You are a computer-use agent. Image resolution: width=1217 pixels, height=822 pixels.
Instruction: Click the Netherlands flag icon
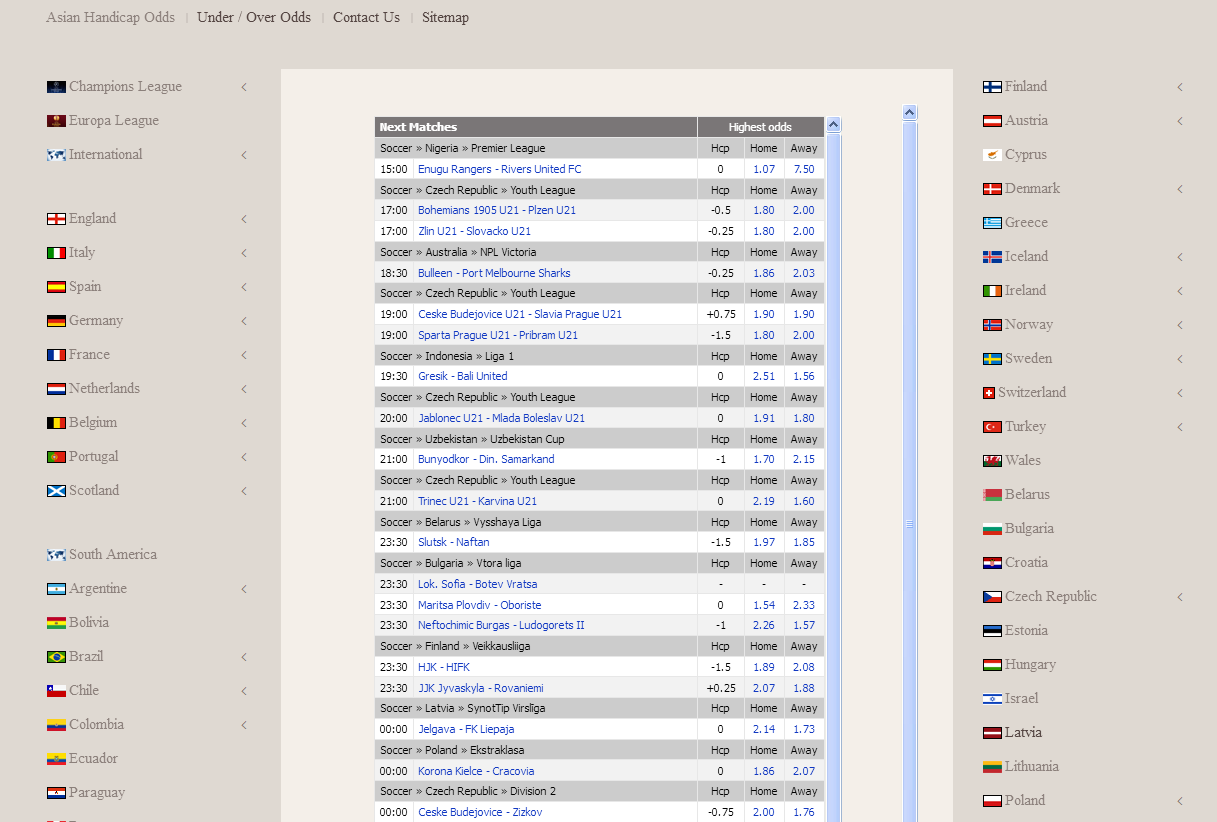pyautogui.click(x=56, y=389)
